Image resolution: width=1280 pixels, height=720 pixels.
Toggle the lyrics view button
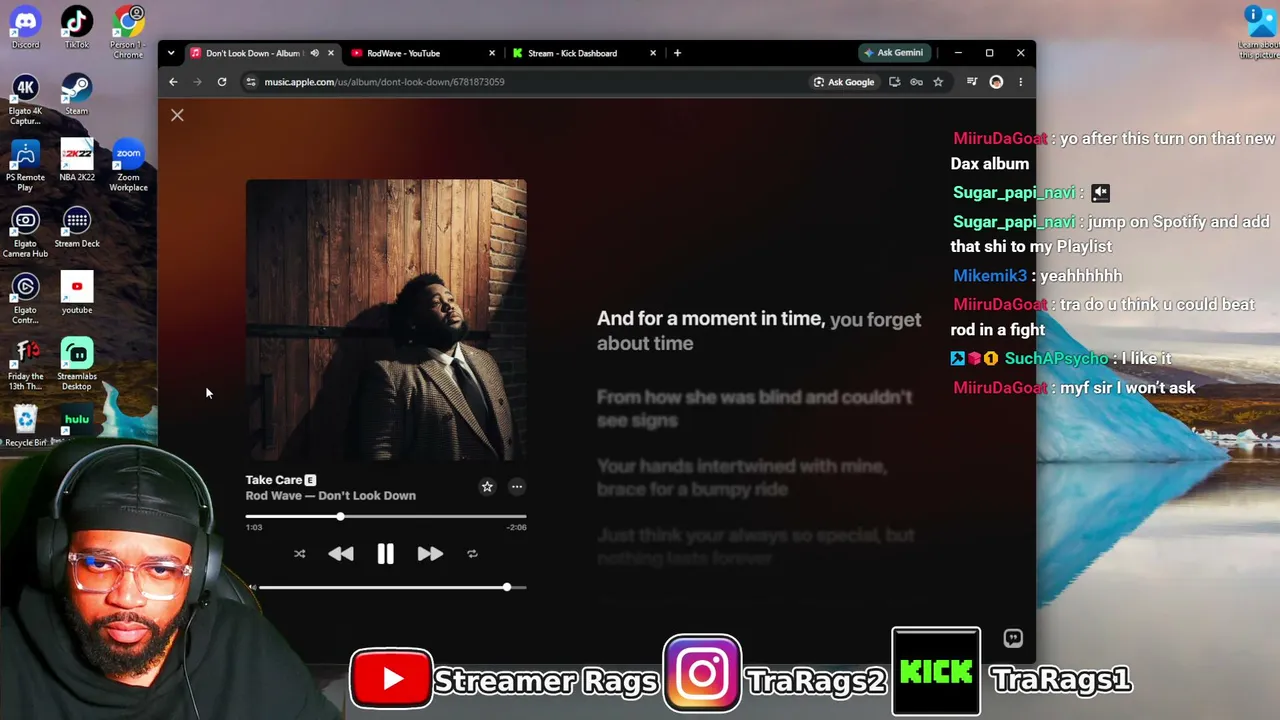[1013, 638]
